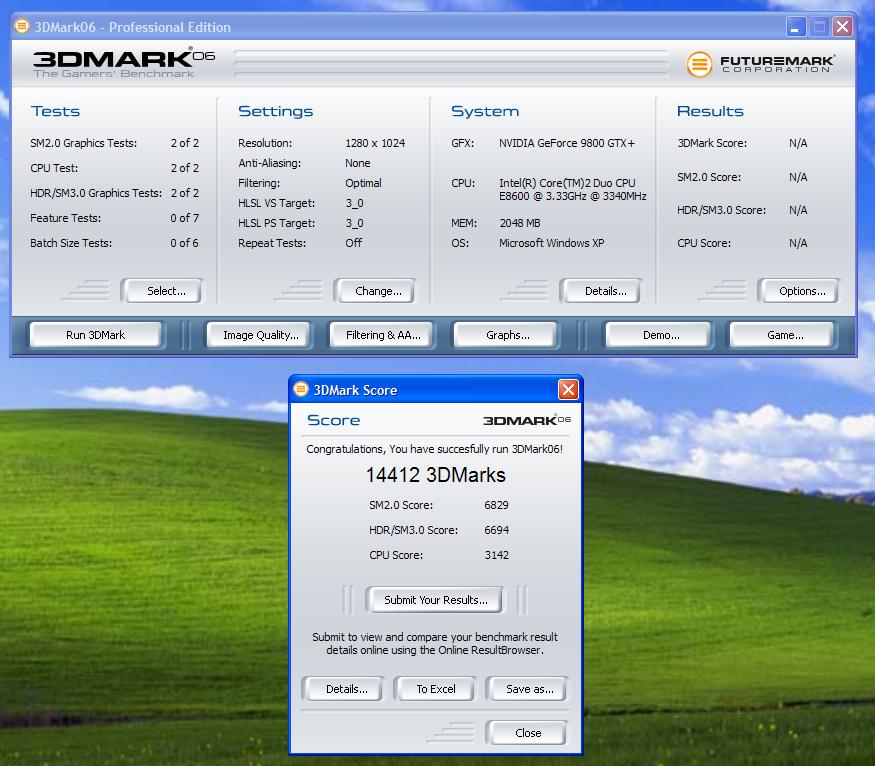Export scores with To Excel button
The width and height of the screenshot is (875, 766).
[436, 689]
